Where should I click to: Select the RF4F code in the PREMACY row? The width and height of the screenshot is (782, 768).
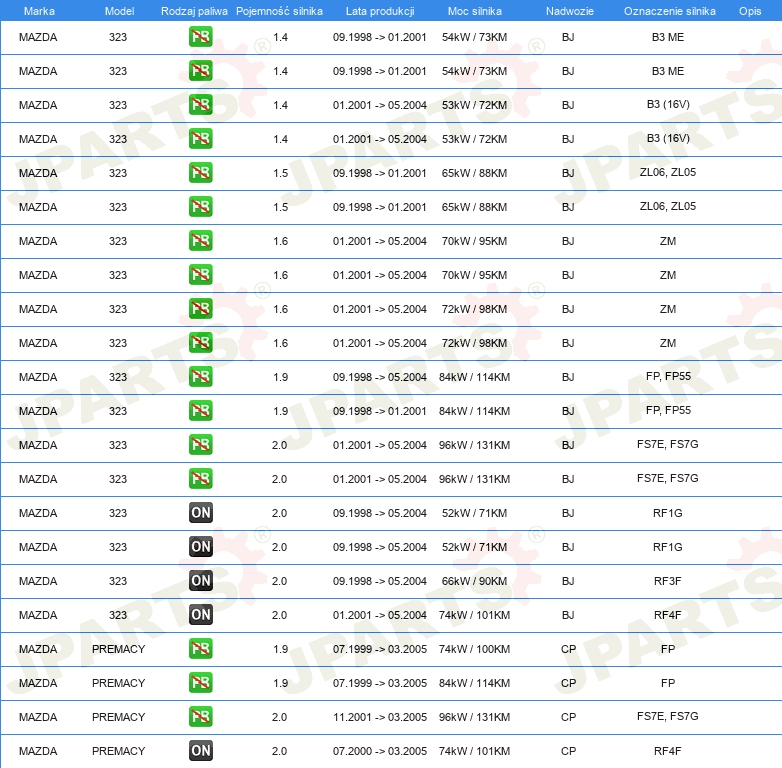pyautogui.click(x=668, y=751)
